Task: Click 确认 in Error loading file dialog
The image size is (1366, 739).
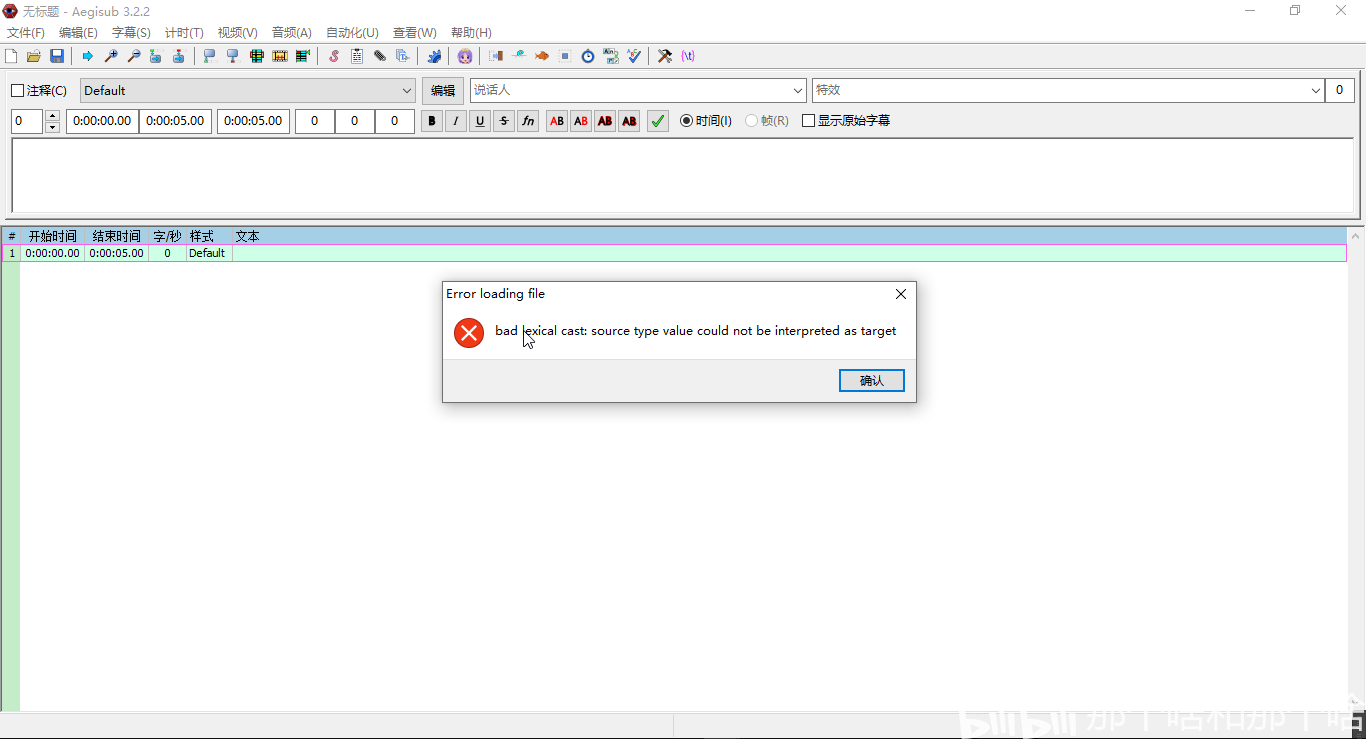Action: 872,381
